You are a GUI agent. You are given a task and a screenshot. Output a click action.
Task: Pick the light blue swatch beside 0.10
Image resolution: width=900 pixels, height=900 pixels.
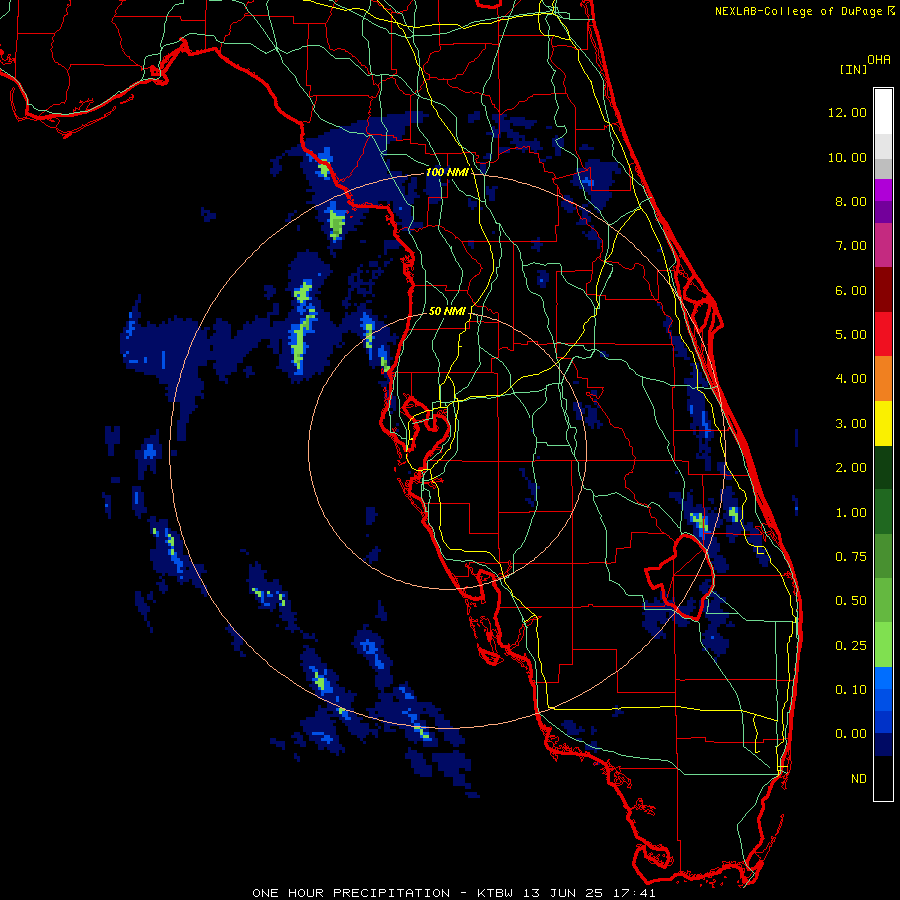[x=883, y=678]
